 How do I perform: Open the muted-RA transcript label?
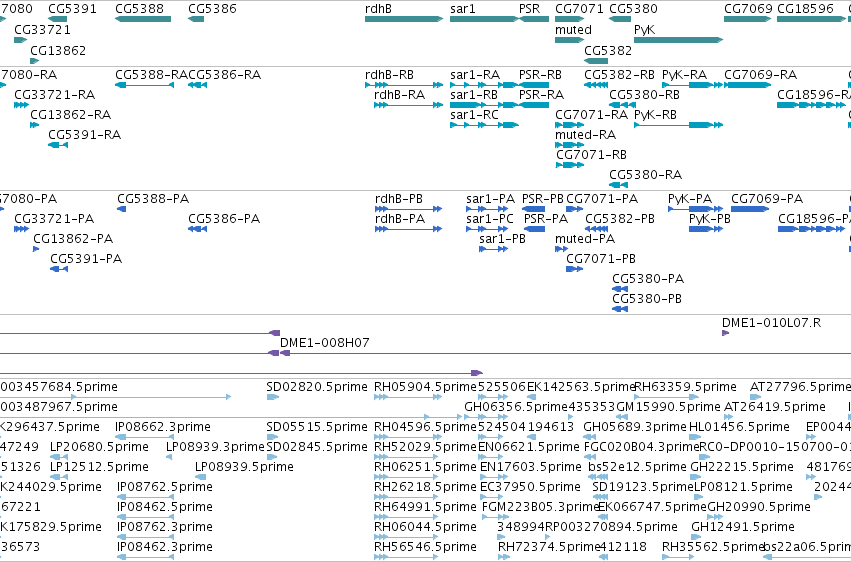(585, 135)
